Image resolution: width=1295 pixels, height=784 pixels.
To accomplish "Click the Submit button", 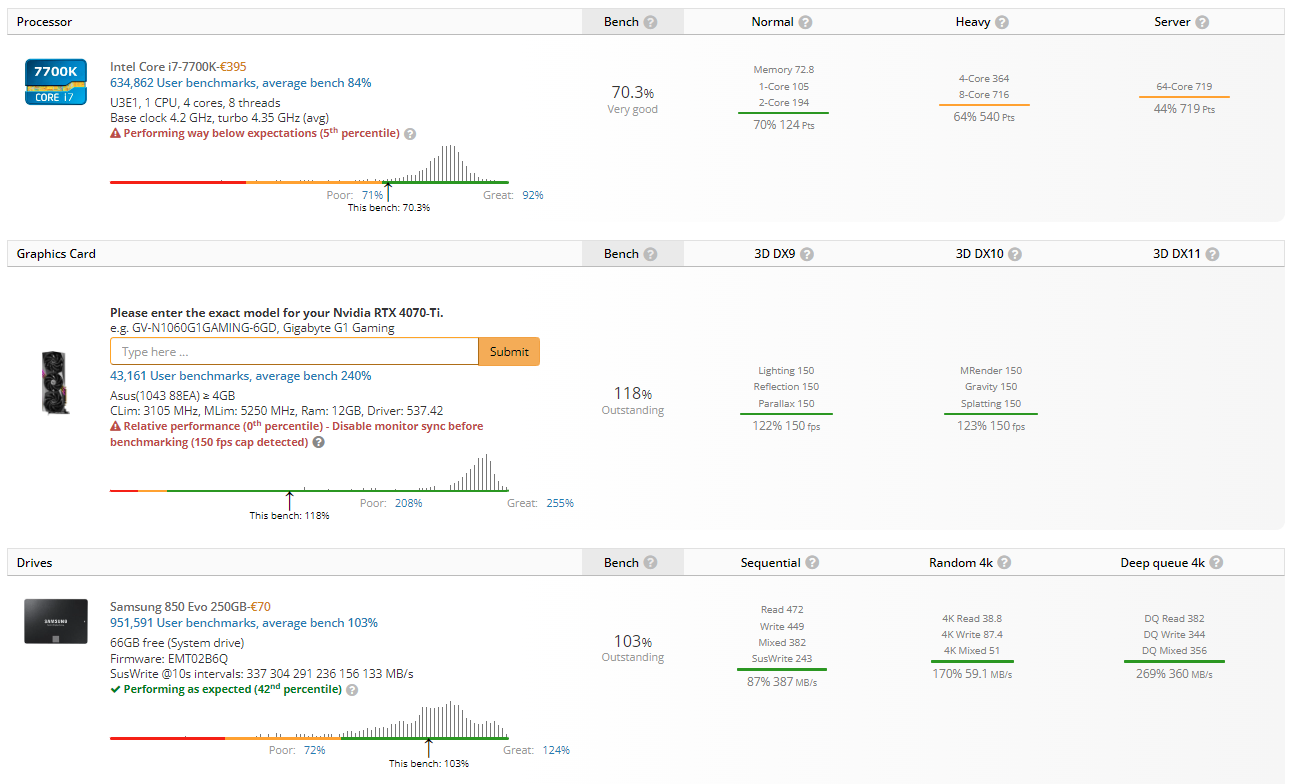I will pos(509,352).
